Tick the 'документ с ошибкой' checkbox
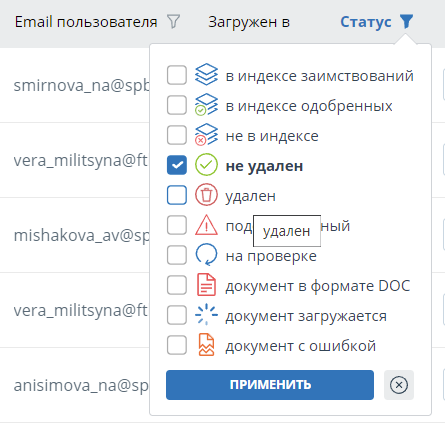Image resolution: width=445 pixels, height=426 pixels. 177,345
